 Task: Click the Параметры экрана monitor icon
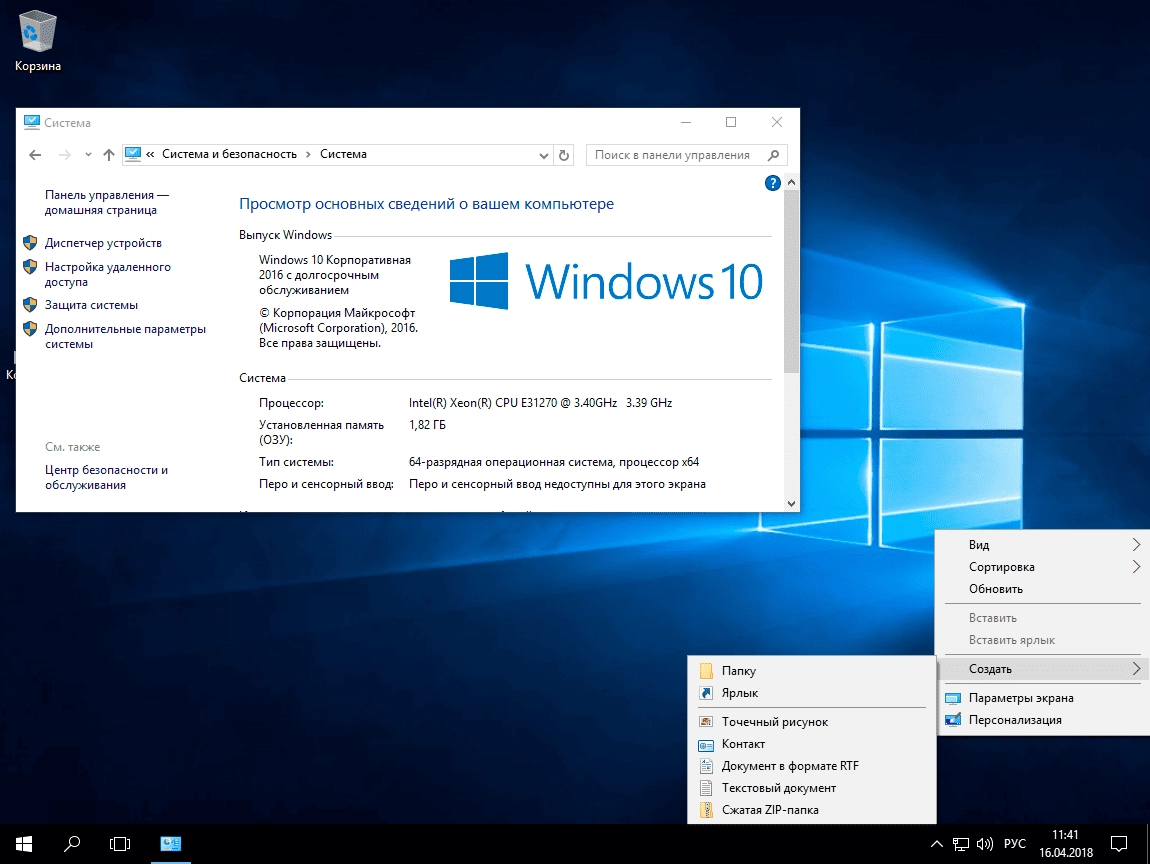[953, 698]
